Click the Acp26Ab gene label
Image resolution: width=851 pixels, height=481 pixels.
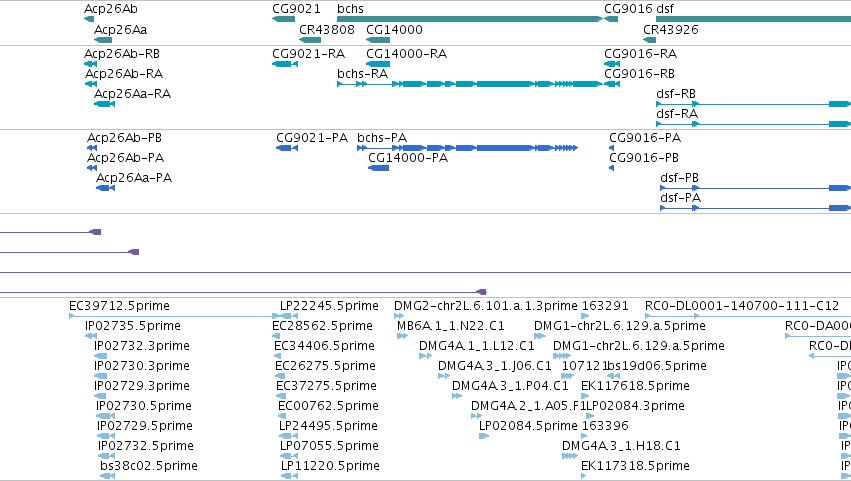[x=111, y=9]
